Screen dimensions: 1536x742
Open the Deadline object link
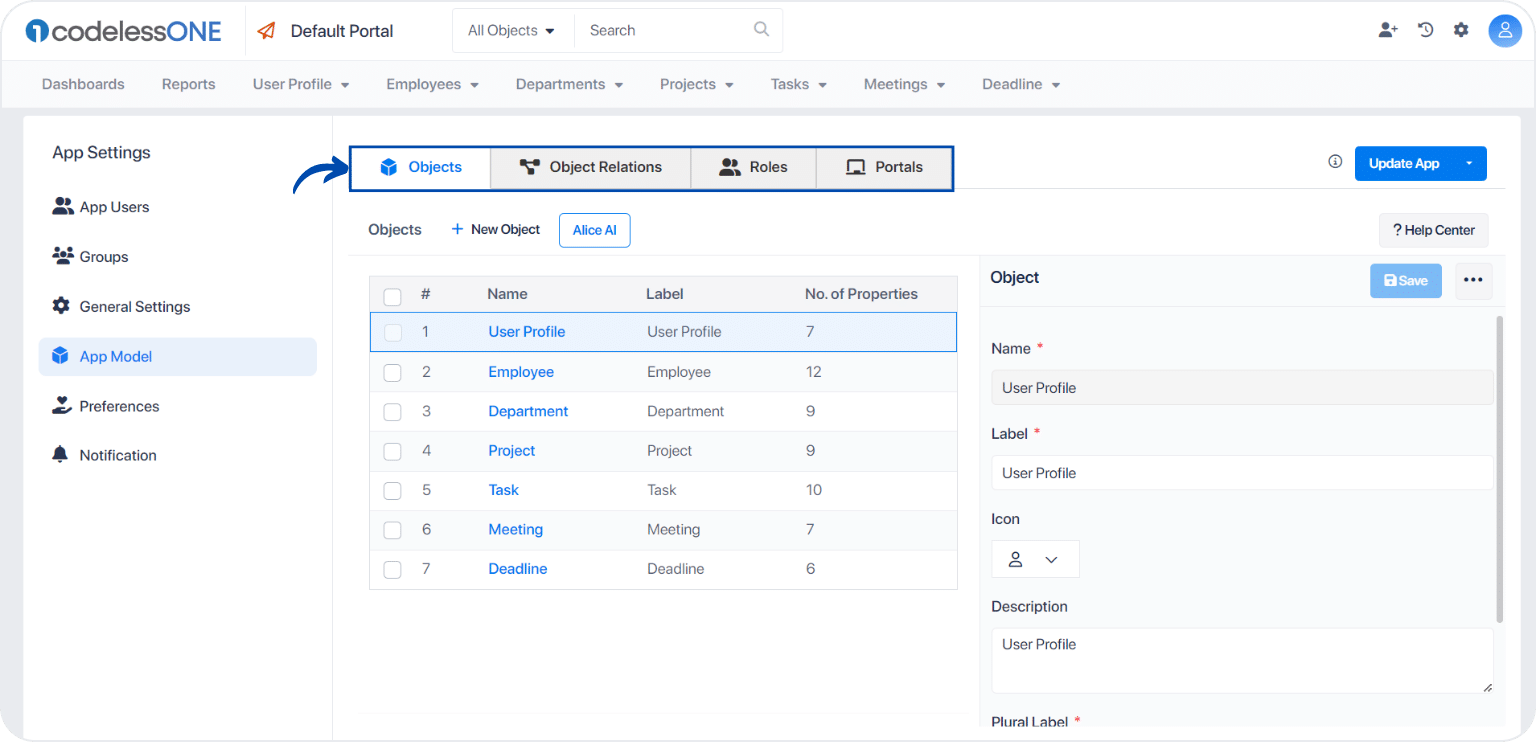tap(518, 569)
